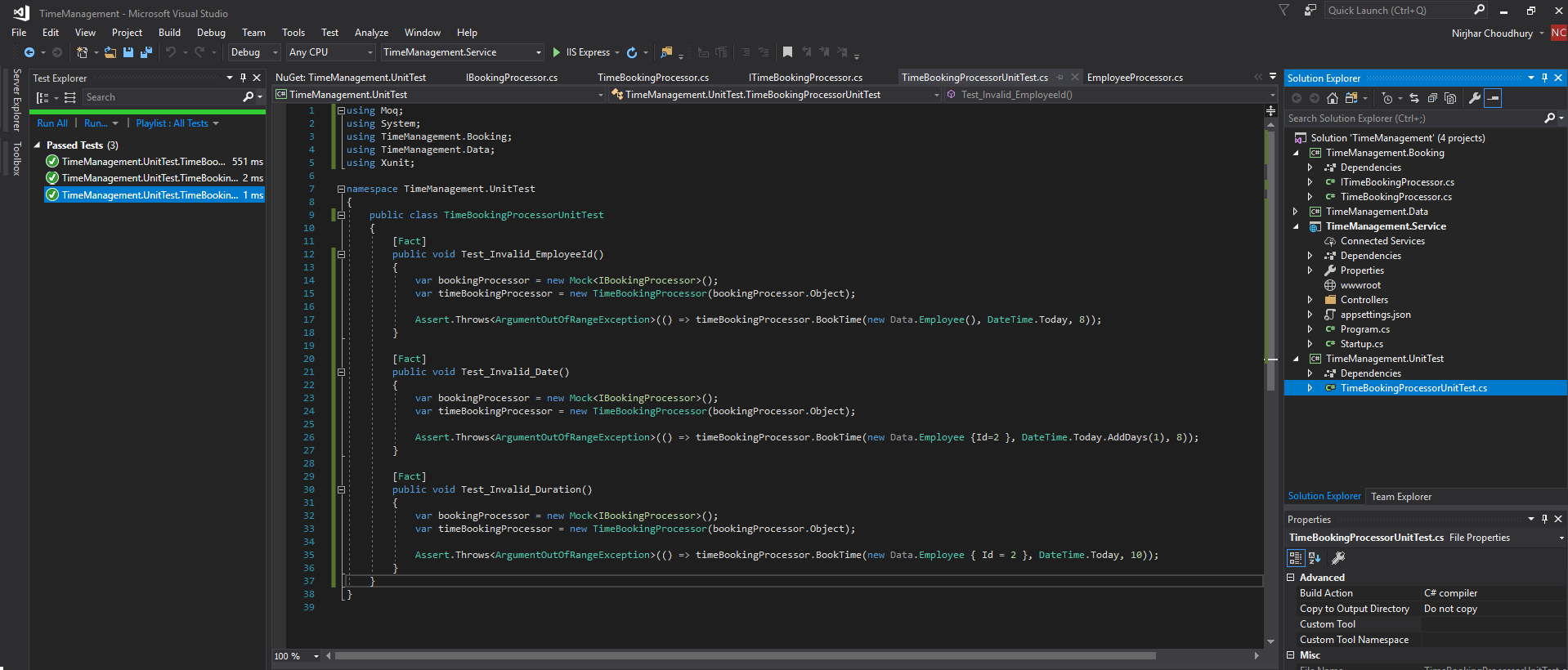Open the editor 100 % zoom dropdown
Viewport: 1568px width, 670px height.
point(297,656)
